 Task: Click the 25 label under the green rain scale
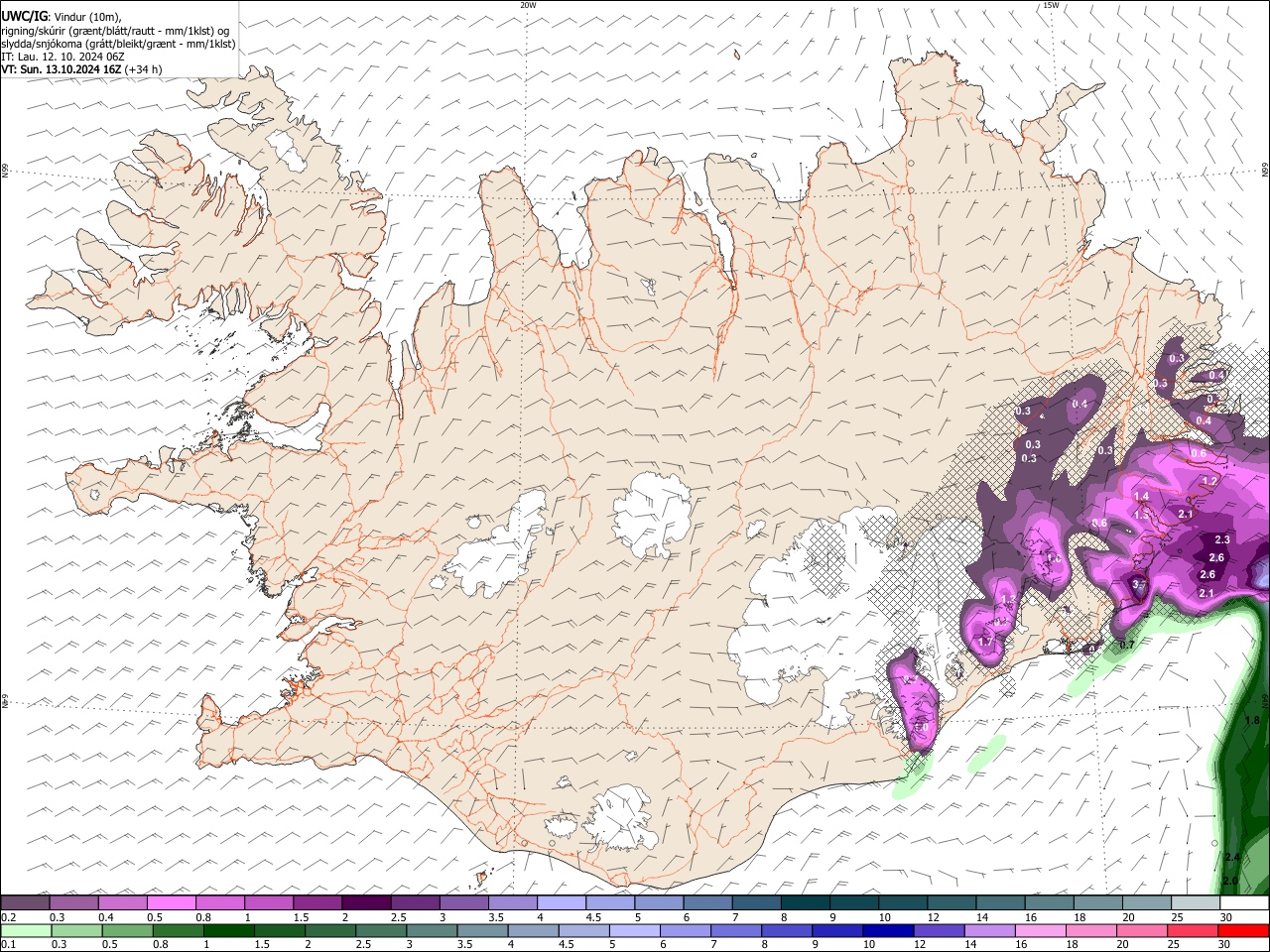(1174, 944)
